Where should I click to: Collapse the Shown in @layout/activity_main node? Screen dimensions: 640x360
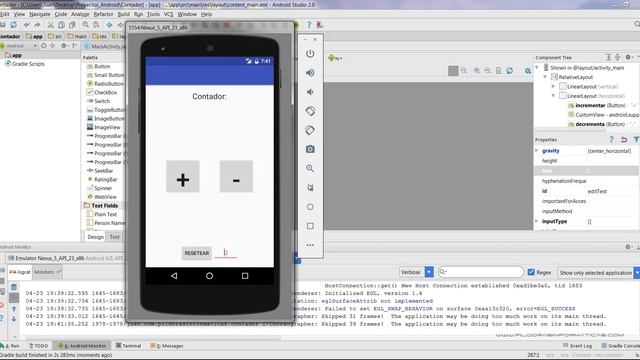coord(537,67)
